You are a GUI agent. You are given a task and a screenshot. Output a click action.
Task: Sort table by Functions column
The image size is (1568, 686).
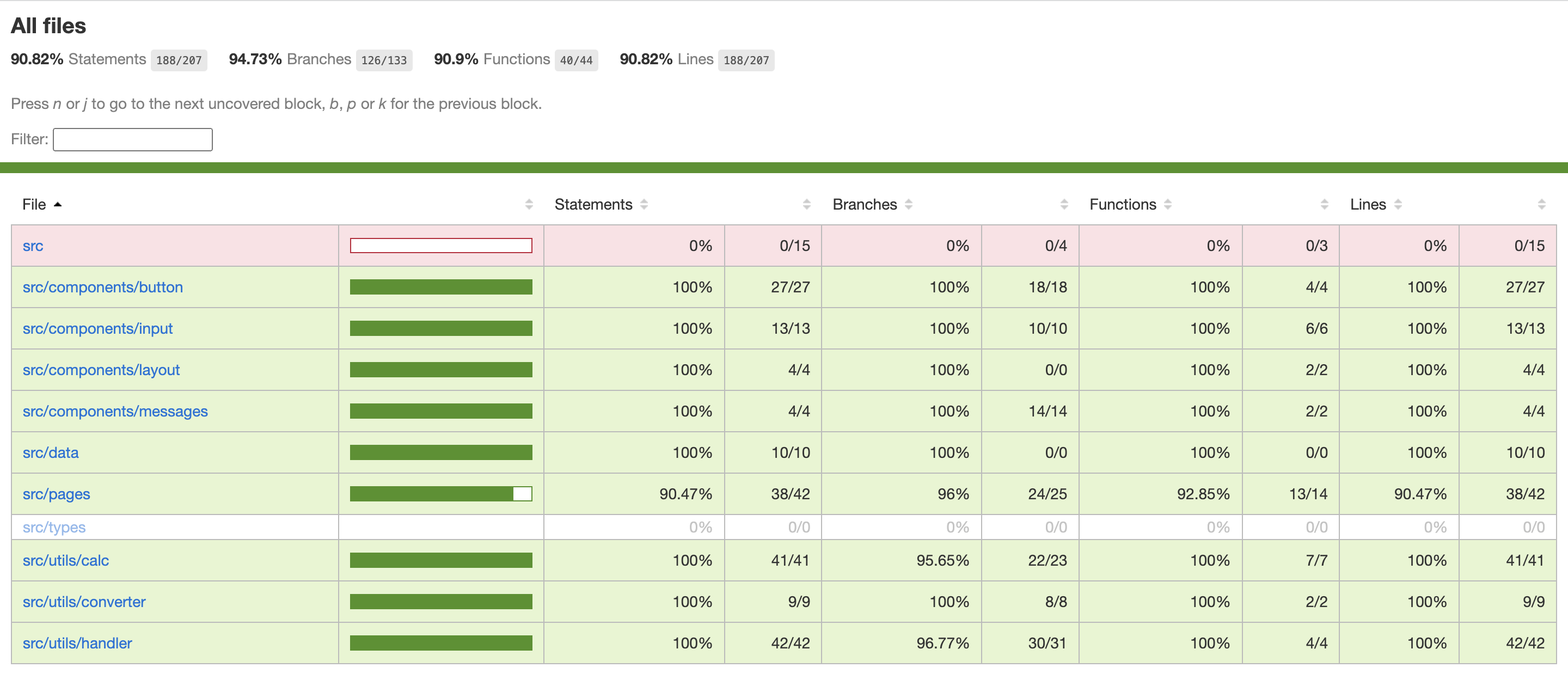(1167, 204)
